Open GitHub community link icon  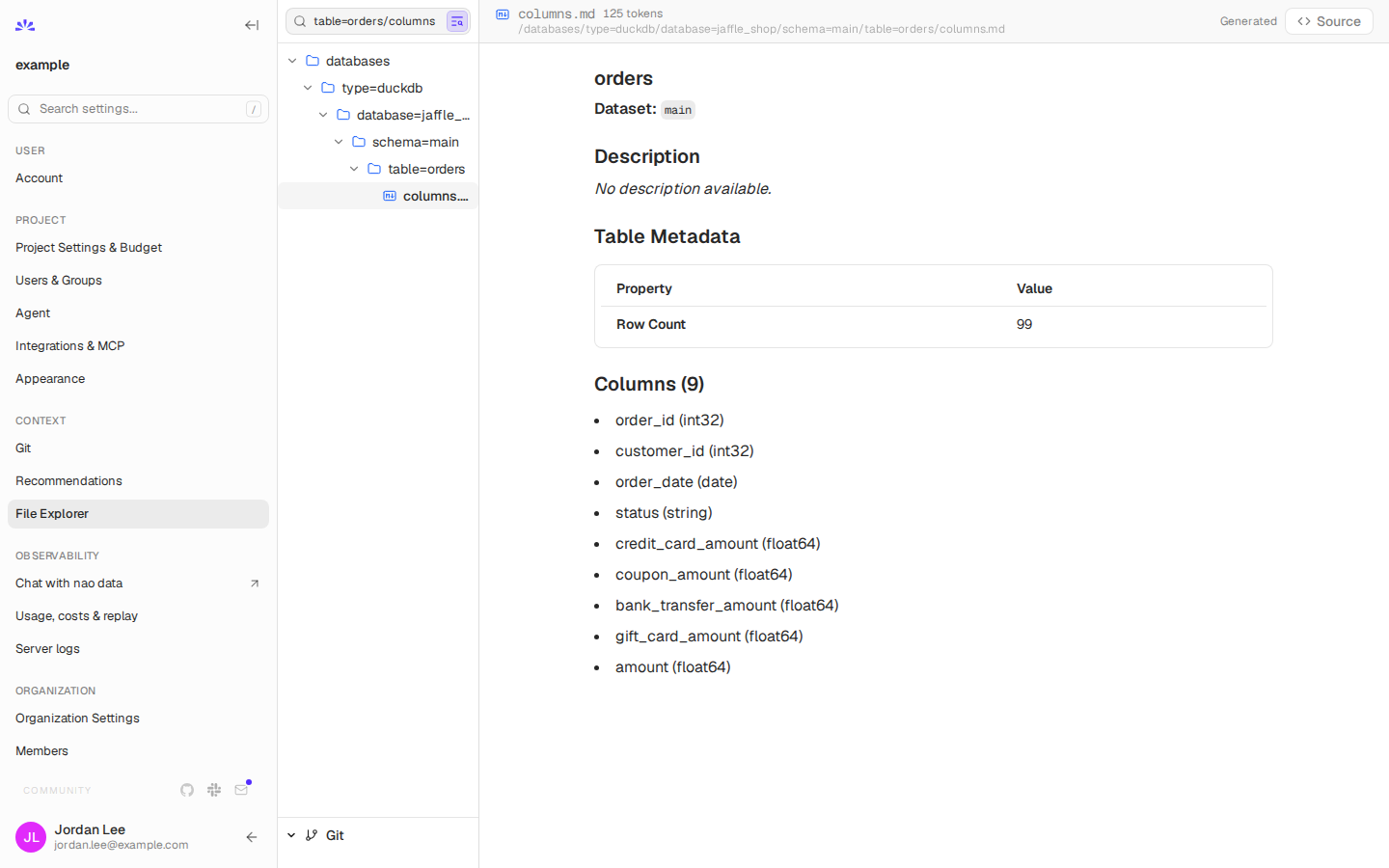187,790
